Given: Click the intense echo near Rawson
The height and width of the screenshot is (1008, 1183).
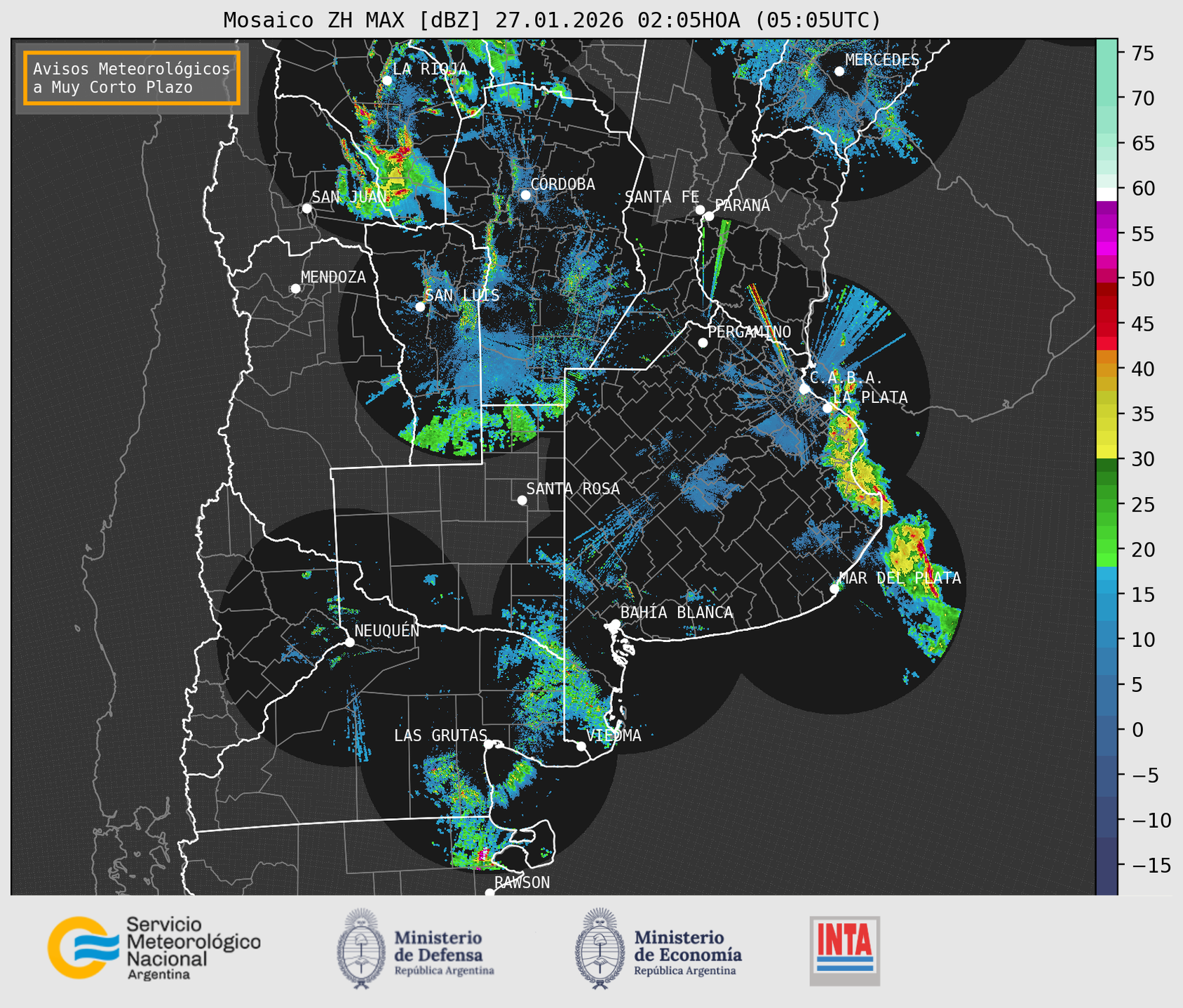Looking at the screenshot, I should [x=482, y=854].
